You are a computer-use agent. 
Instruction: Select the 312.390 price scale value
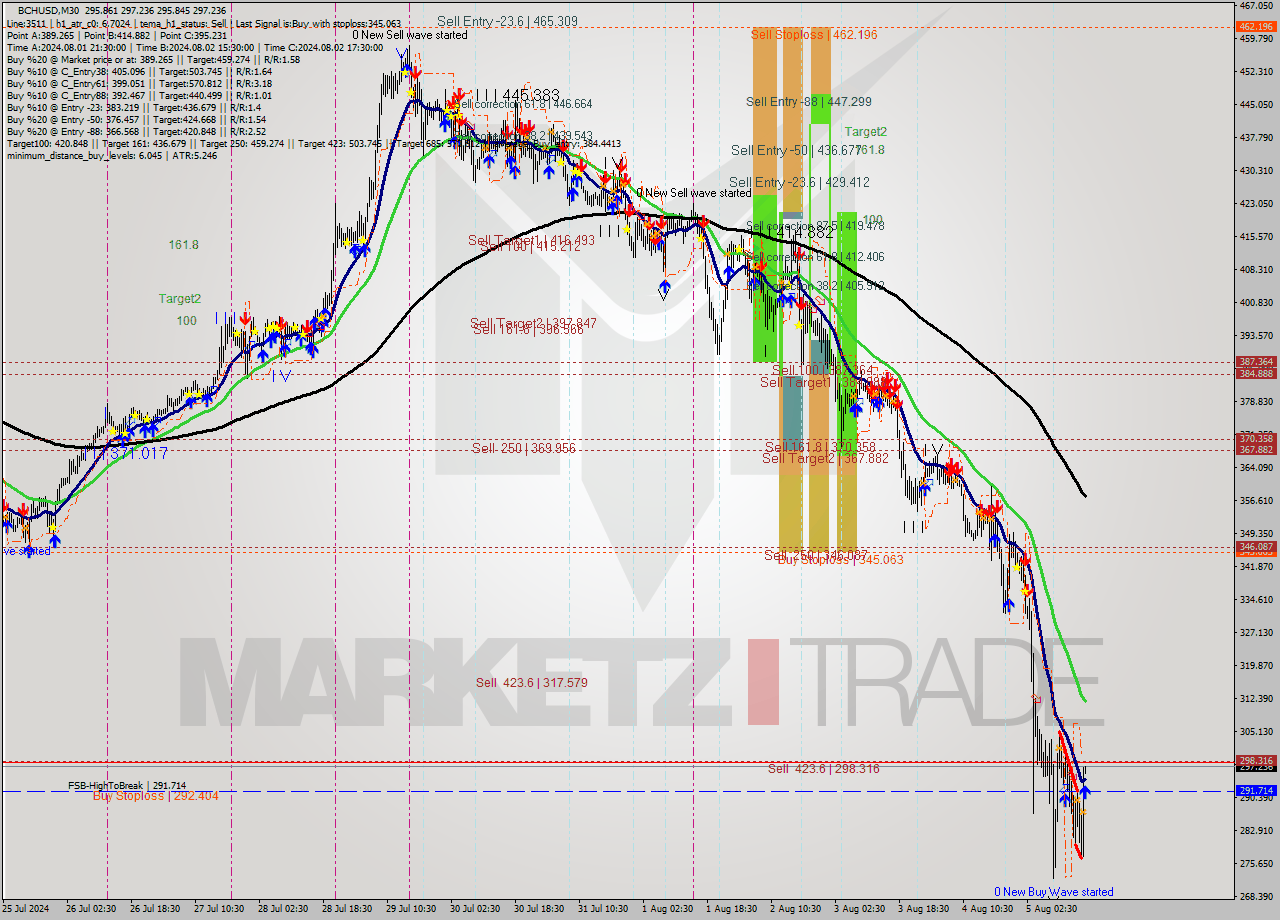click(1256, 698)
